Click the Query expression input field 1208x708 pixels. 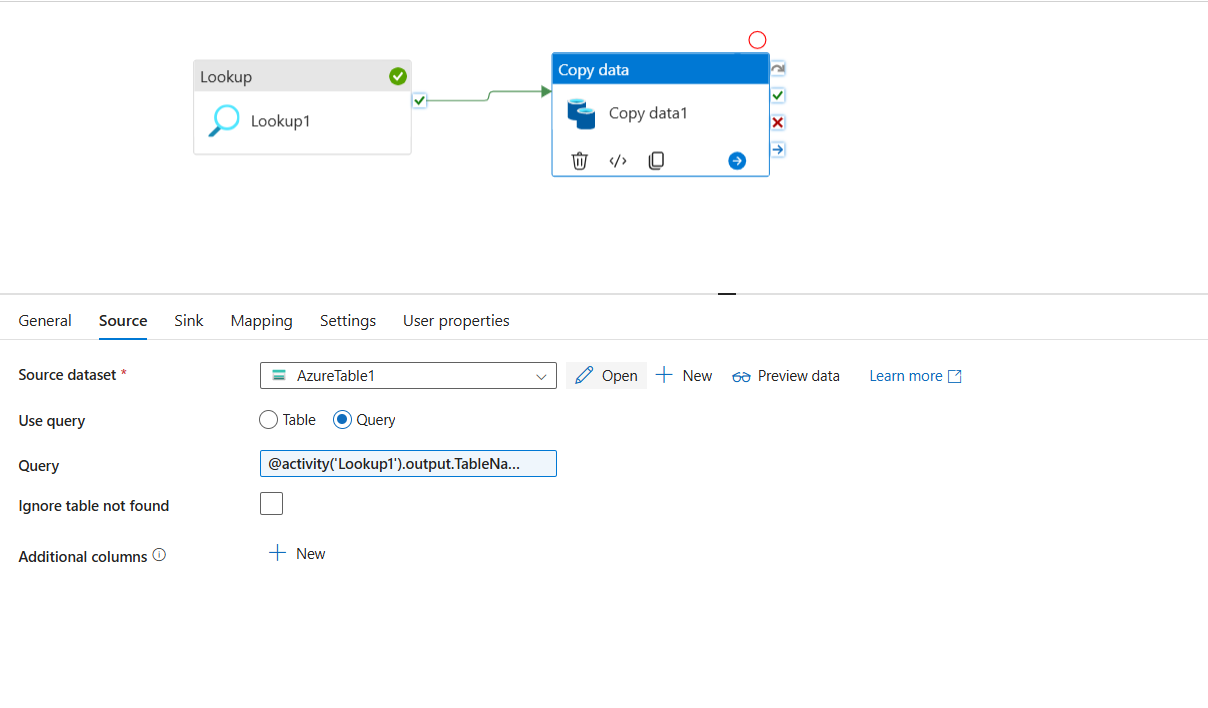(408, 464)
